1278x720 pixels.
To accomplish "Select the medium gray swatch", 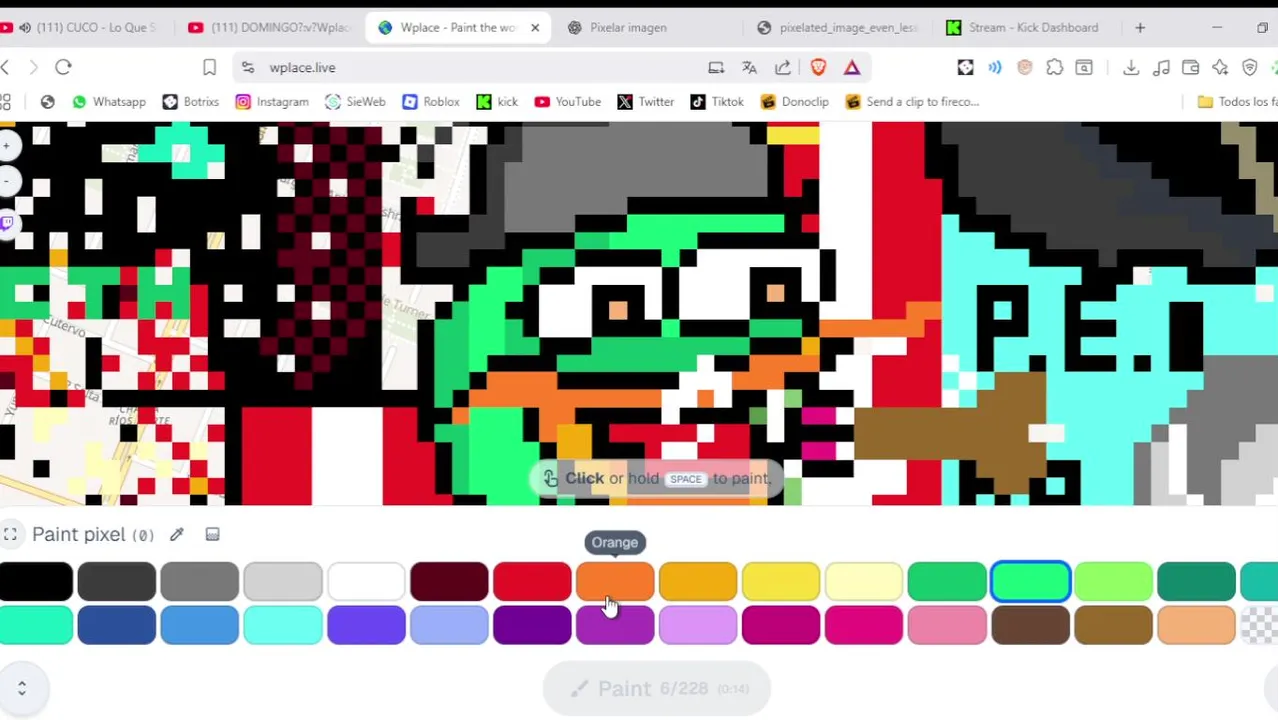I will click(200, 581).
